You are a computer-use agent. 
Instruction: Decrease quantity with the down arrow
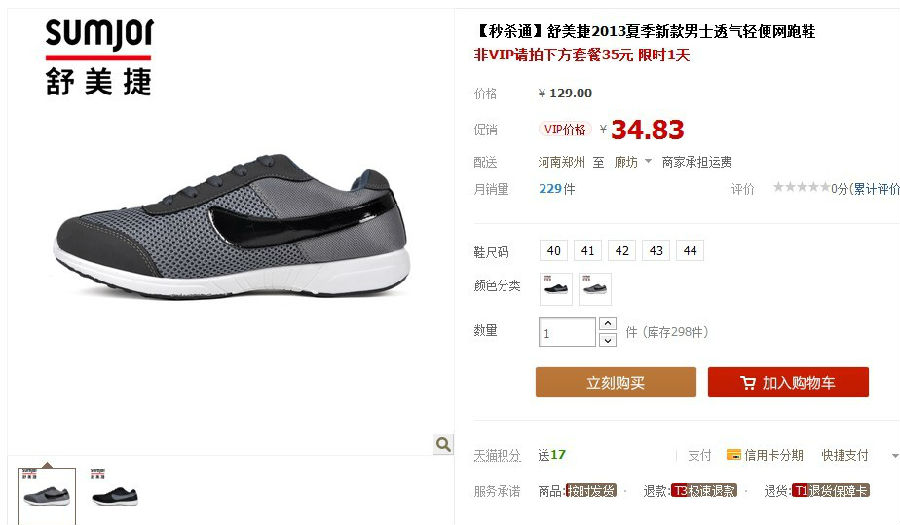(608, 341)
